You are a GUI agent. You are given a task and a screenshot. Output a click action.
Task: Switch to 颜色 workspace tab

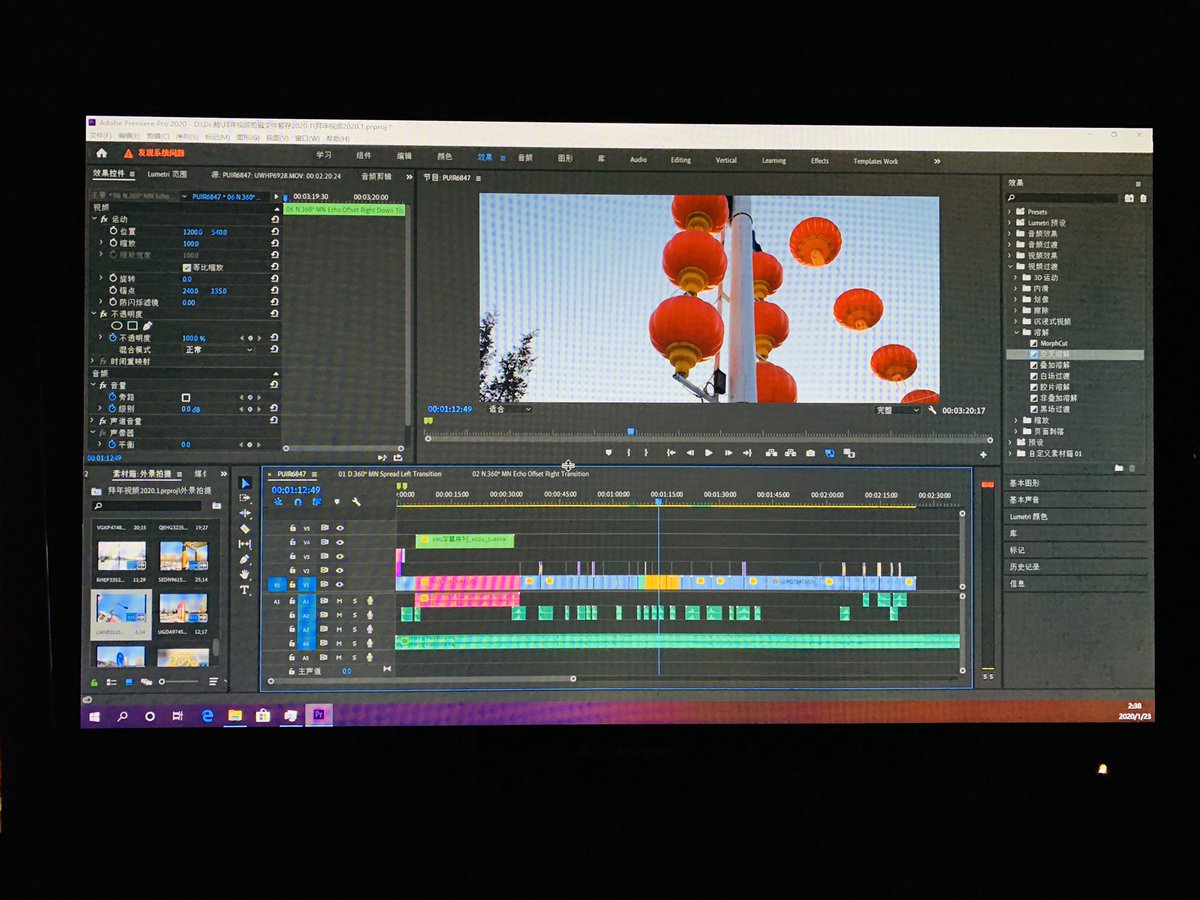(445, 156)
